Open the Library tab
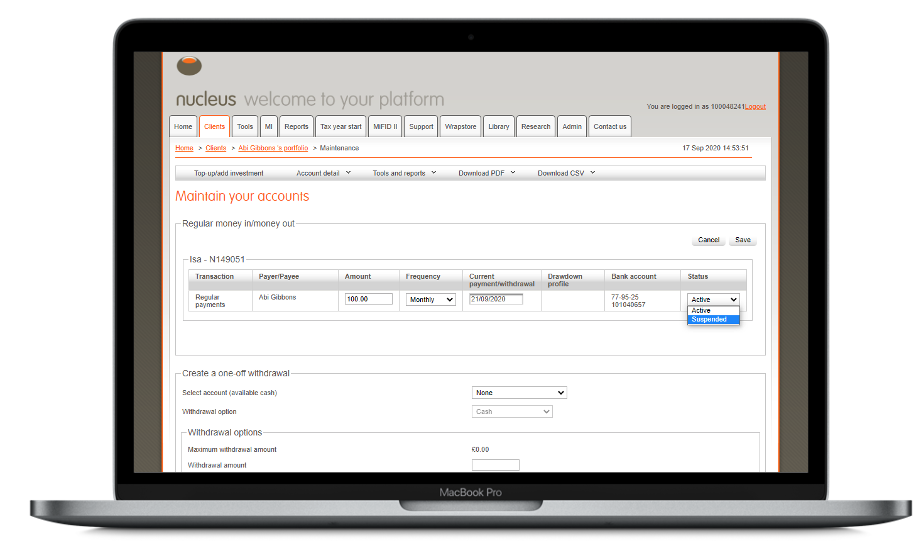Screen dimensions: 922x543 pyautogui.click(x=499, y=126)
